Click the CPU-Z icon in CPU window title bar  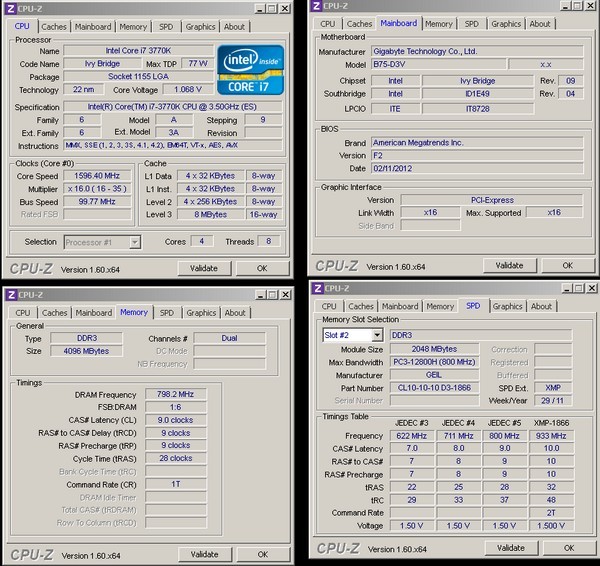point(11,8)
